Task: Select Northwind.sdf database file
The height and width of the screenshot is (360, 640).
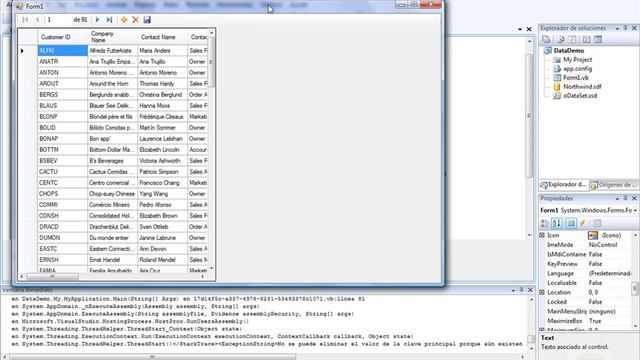Action: pyautogui.click(x=582, y=87)
